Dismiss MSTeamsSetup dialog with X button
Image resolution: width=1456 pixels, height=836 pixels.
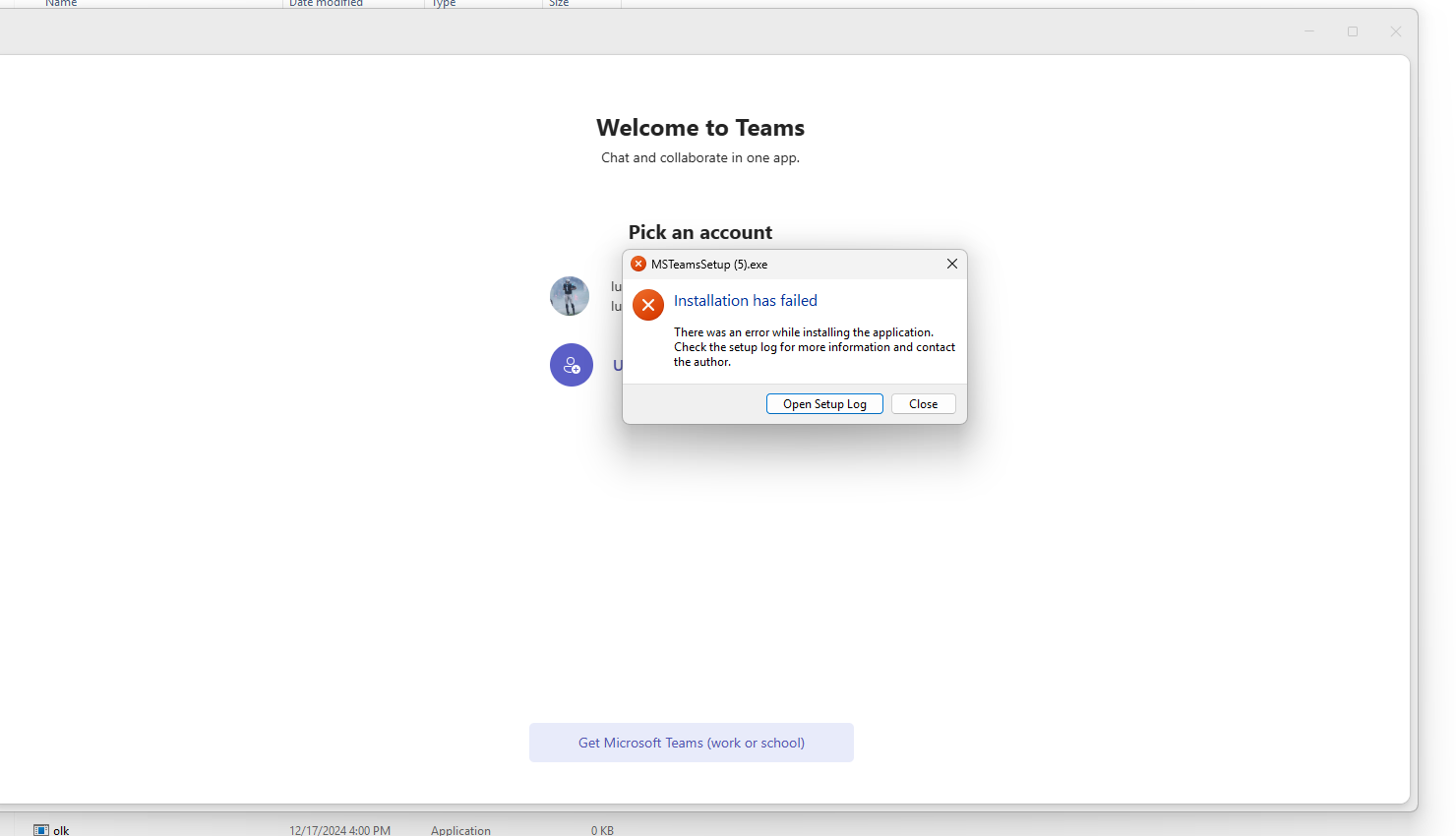[x=951, y=264]
